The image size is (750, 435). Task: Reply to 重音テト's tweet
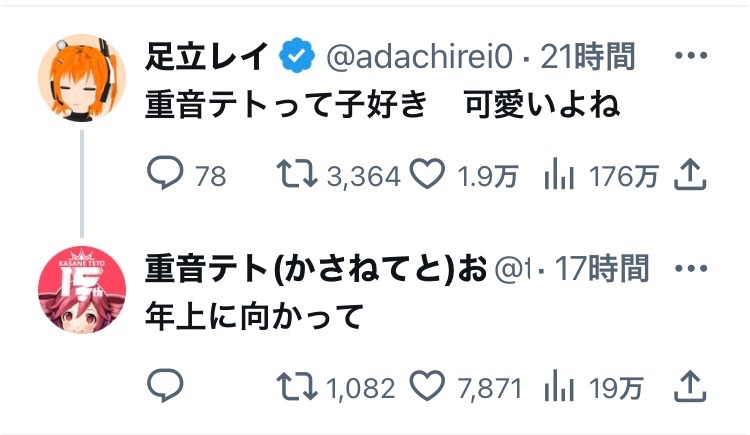(x=164, y=386)
